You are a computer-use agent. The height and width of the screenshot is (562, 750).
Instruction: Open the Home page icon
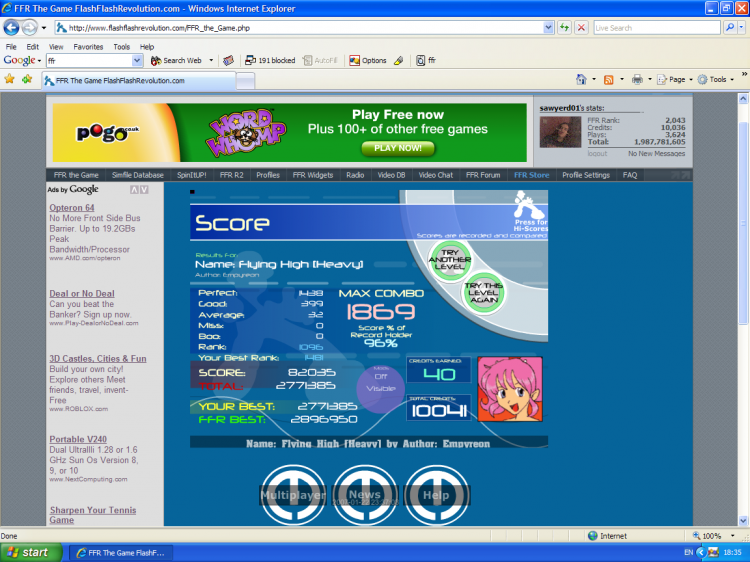[581, 79]
